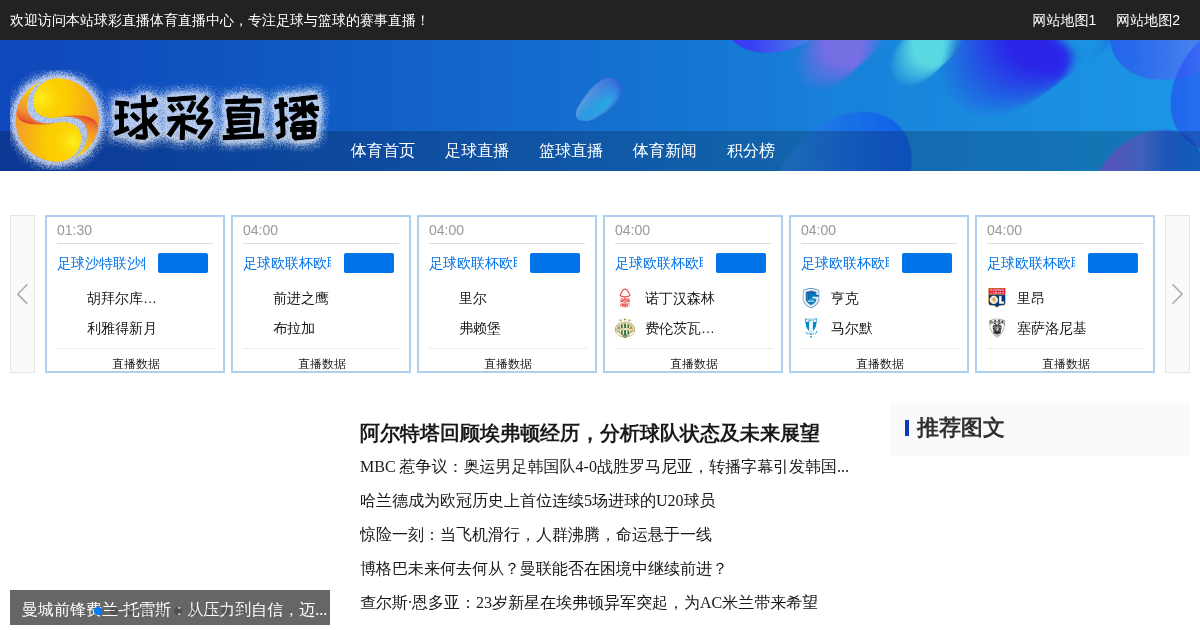
Task: Click the Nottingham Forest (诺丁汉森林) team crest
Action: (x=625, y=298)
